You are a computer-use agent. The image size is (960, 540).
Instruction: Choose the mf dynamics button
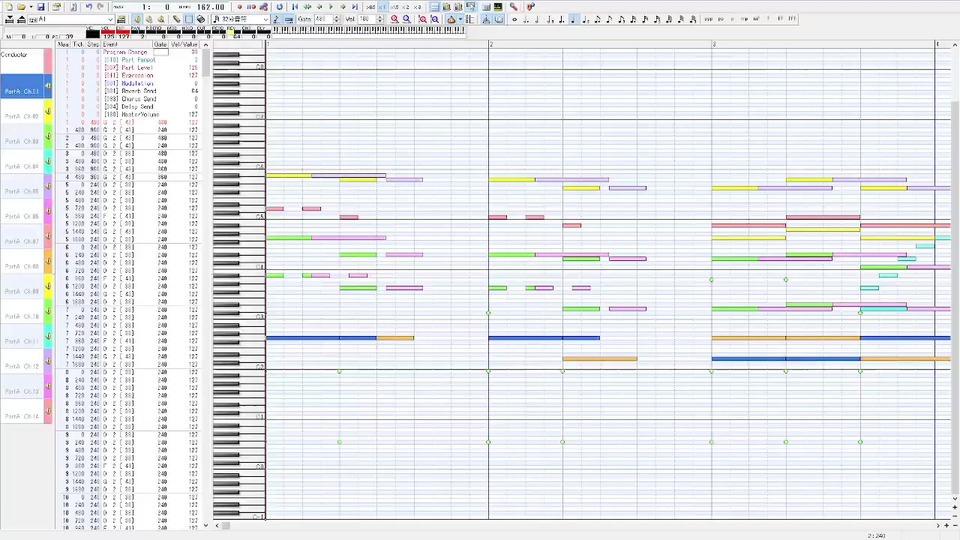[756, 19]
